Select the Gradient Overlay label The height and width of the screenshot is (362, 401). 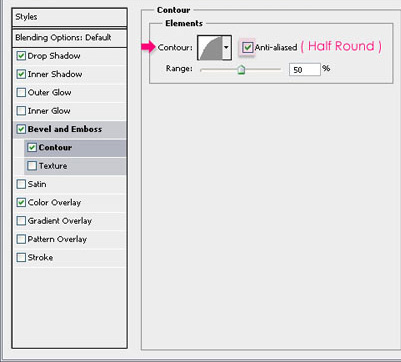pos(60,221)
